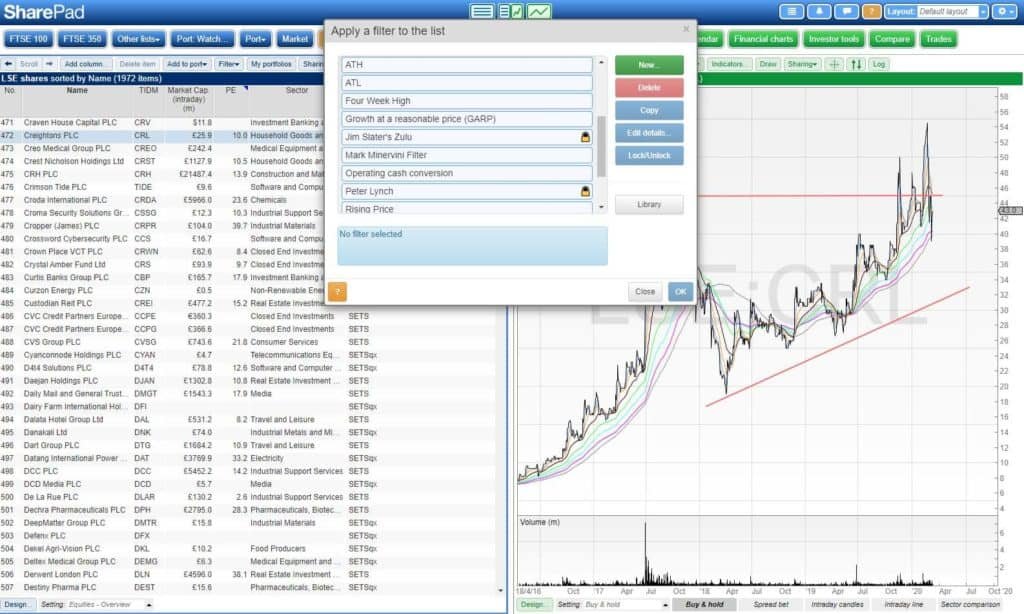This screenshot has width=1024, height=614.
Task: Open the FTSE 100 list
Action: click(29, 39)
